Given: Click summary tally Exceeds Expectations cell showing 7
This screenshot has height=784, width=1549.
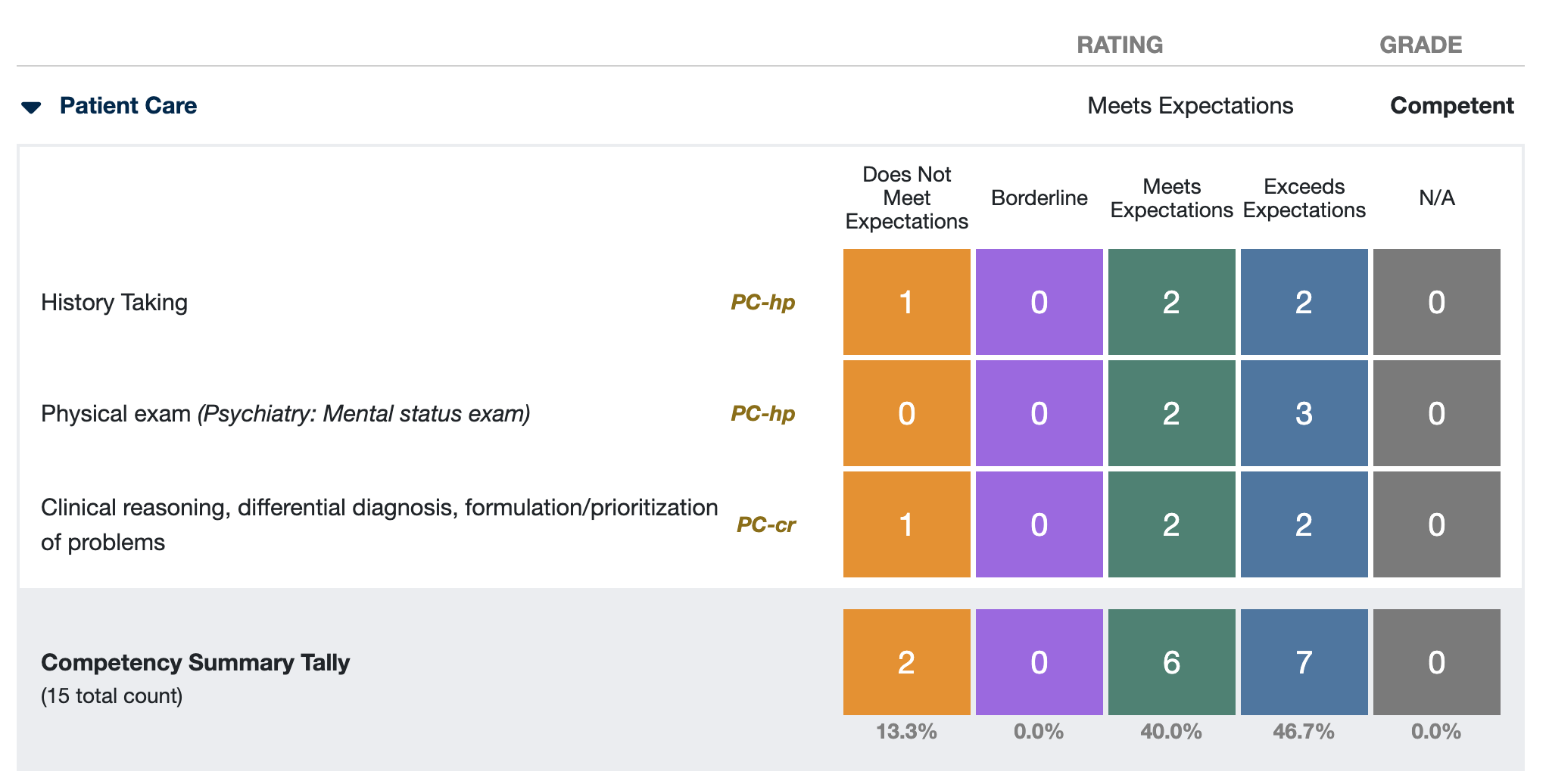Looking at the screenshot, I should (x=1304, y=662).
